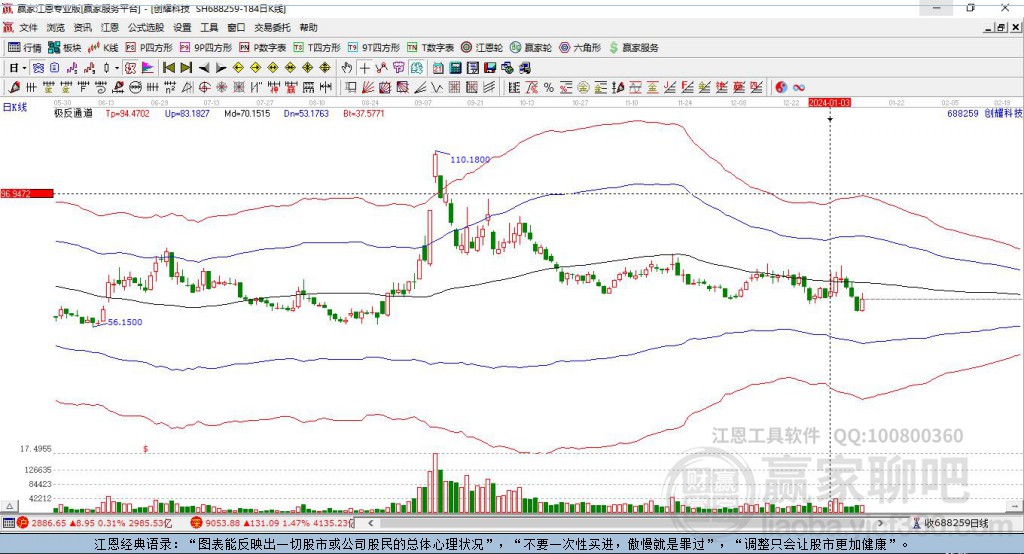The image size is (1024, 554).
Task: Click the plain percent sign icon
Action: tap(549, 88)
